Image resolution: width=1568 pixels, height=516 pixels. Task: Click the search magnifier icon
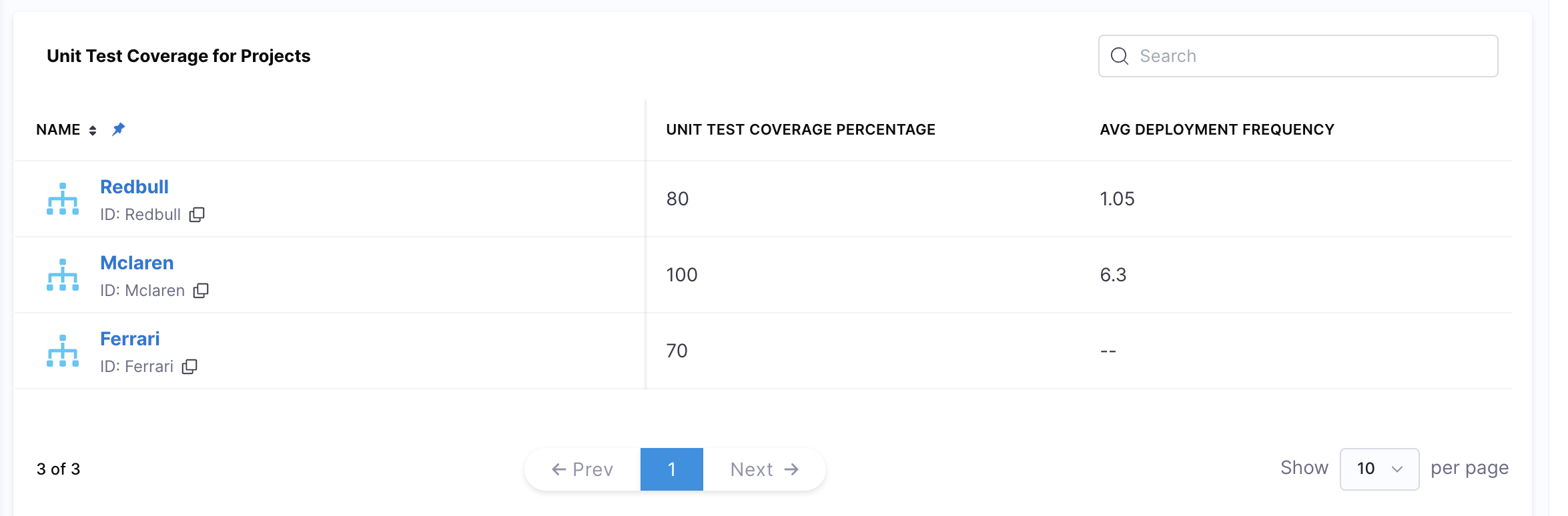(1119, 57)
